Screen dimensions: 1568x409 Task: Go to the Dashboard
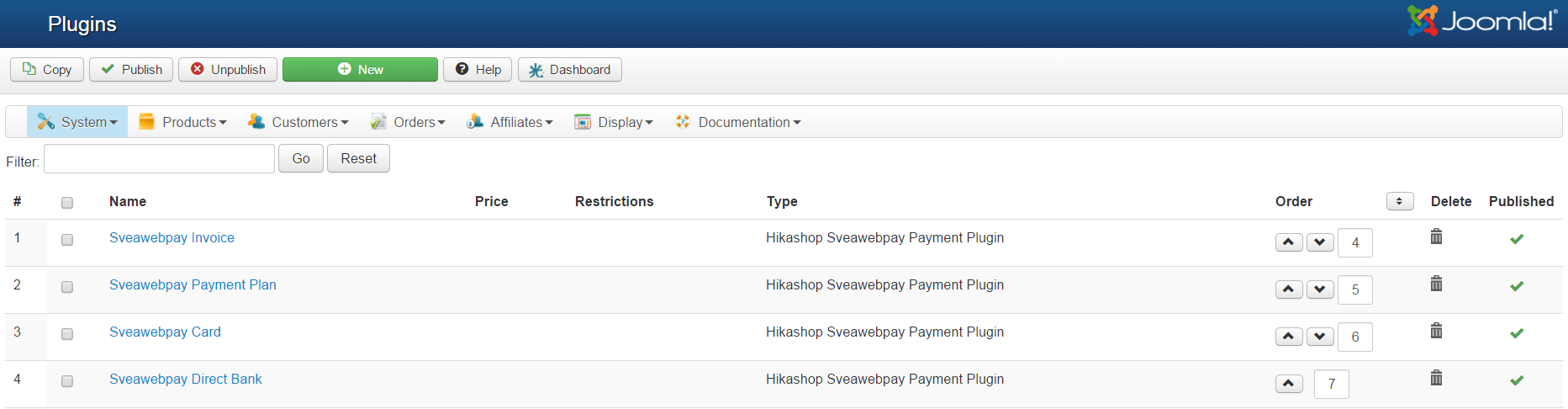coord(570,69)
